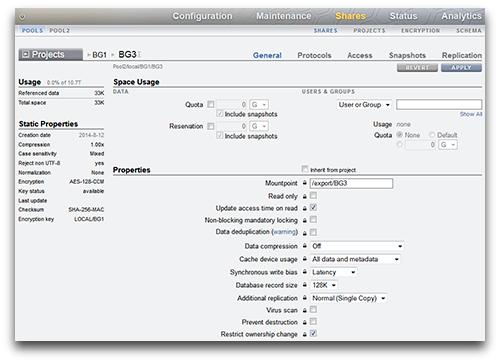This screenshot has width=501, height=364.
Task: Click the lock icon beside Cache device usage
Action: coord(305,259)
